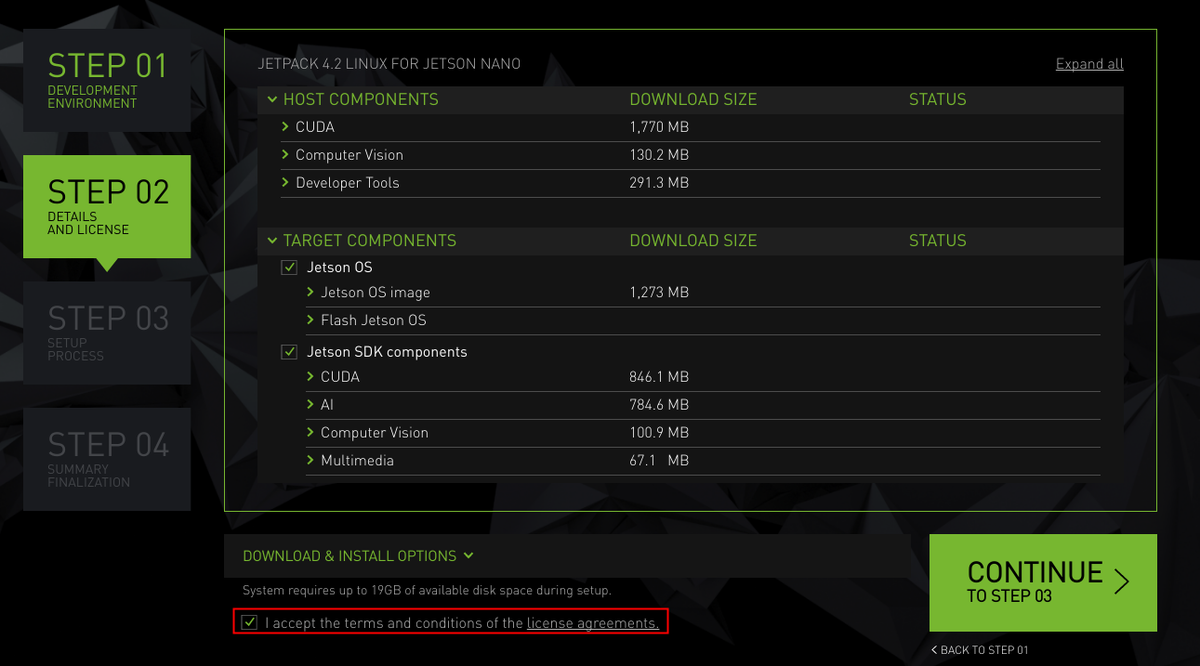The width and height of the screenshot is (1200, 666).
Task: Expand the AI component row
Action: (x=311, y=405)
